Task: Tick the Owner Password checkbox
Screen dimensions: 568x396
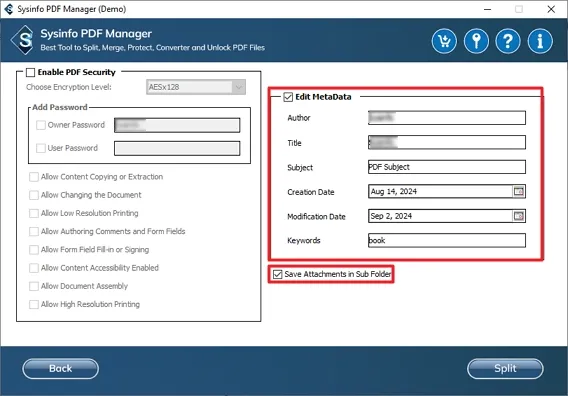Action: tap(41, 125)
